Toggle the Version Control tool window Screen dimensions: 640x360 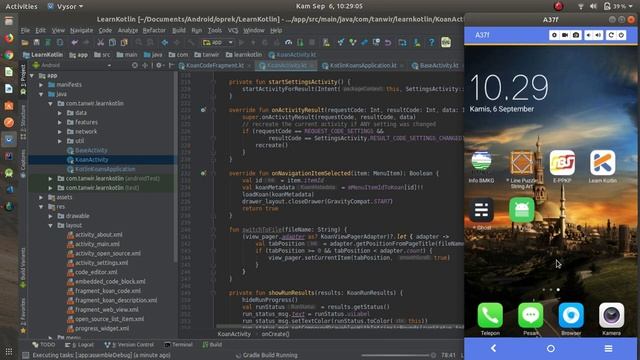click(x=129, y=344)
